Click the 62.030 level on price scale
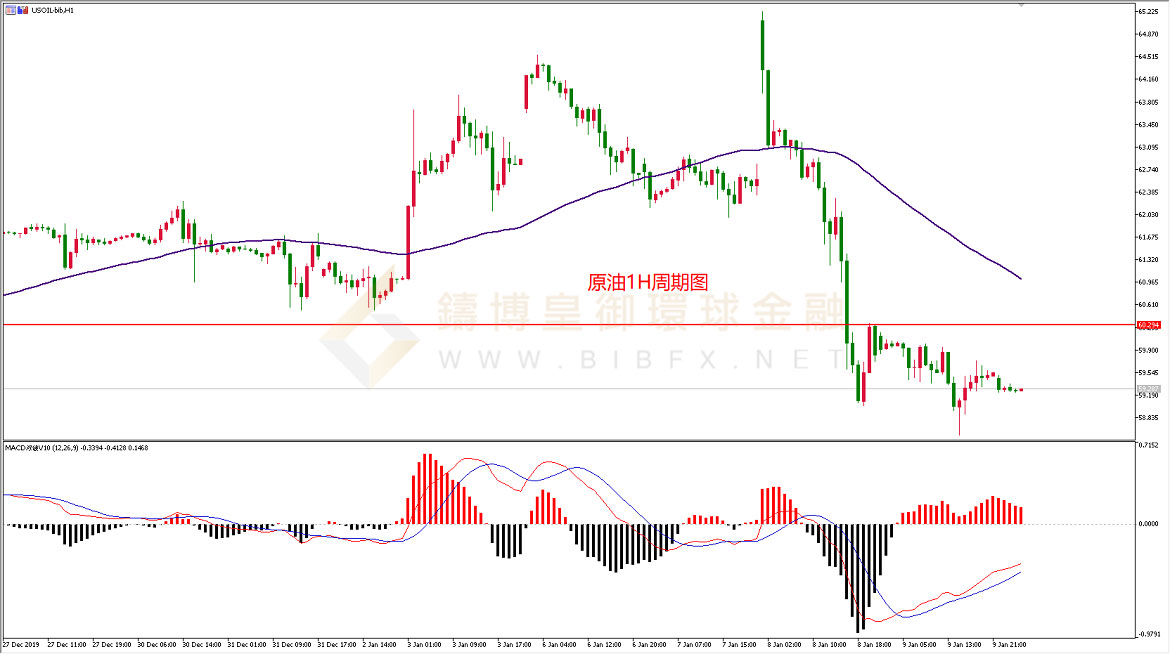 pyautogui.click(x=1148, y=214)
